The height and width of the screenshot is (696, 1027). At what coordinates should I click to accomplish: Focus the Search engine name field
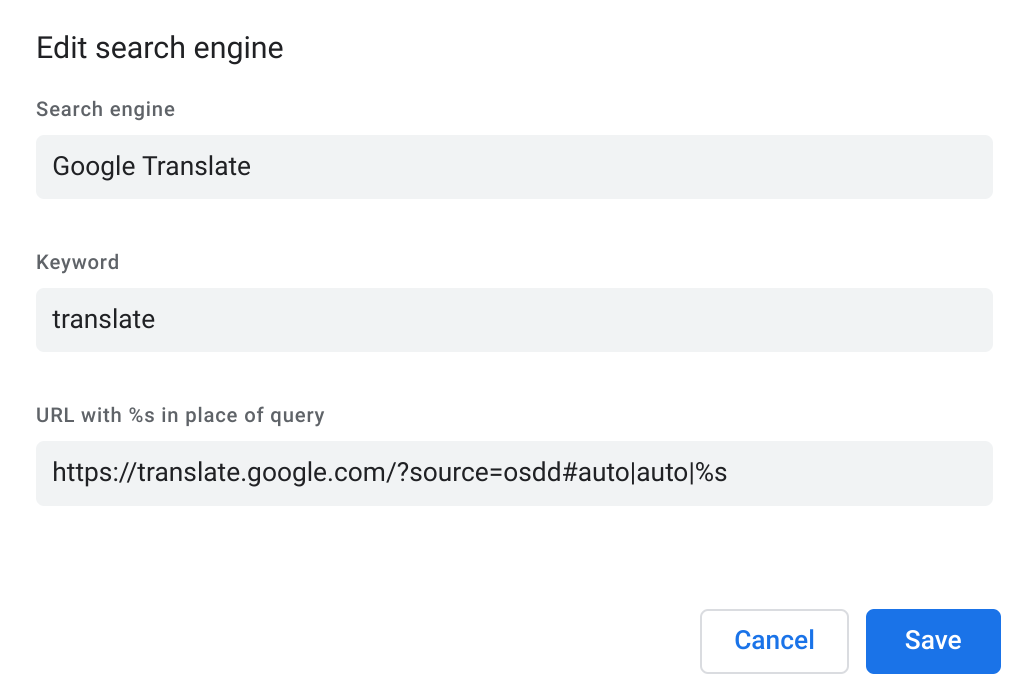coord(514,167)
